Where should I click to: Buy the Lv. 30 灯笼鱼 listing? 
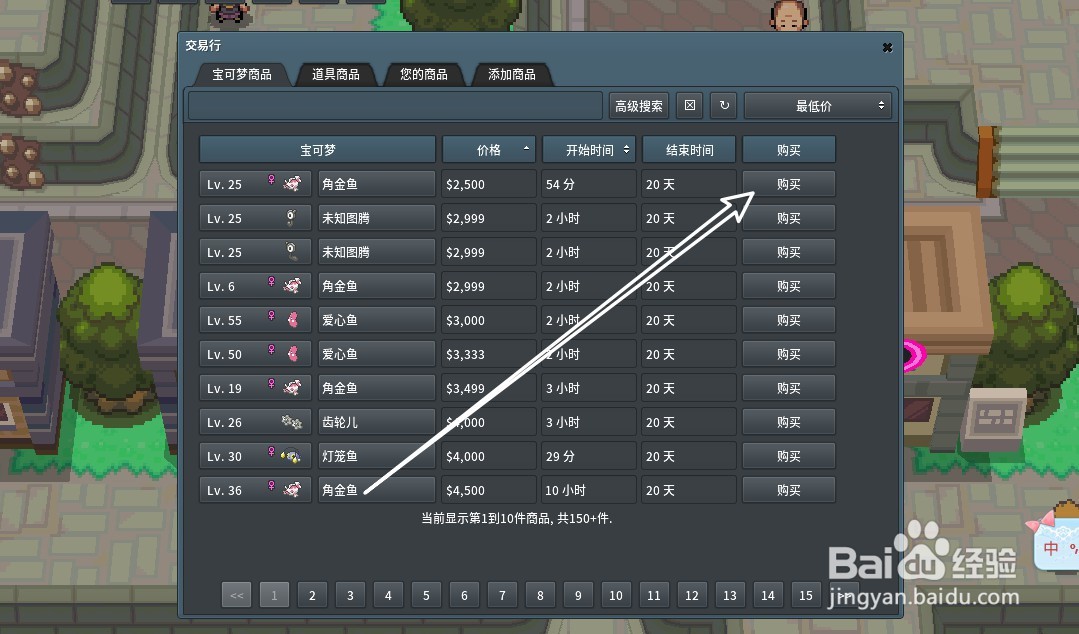789,456
